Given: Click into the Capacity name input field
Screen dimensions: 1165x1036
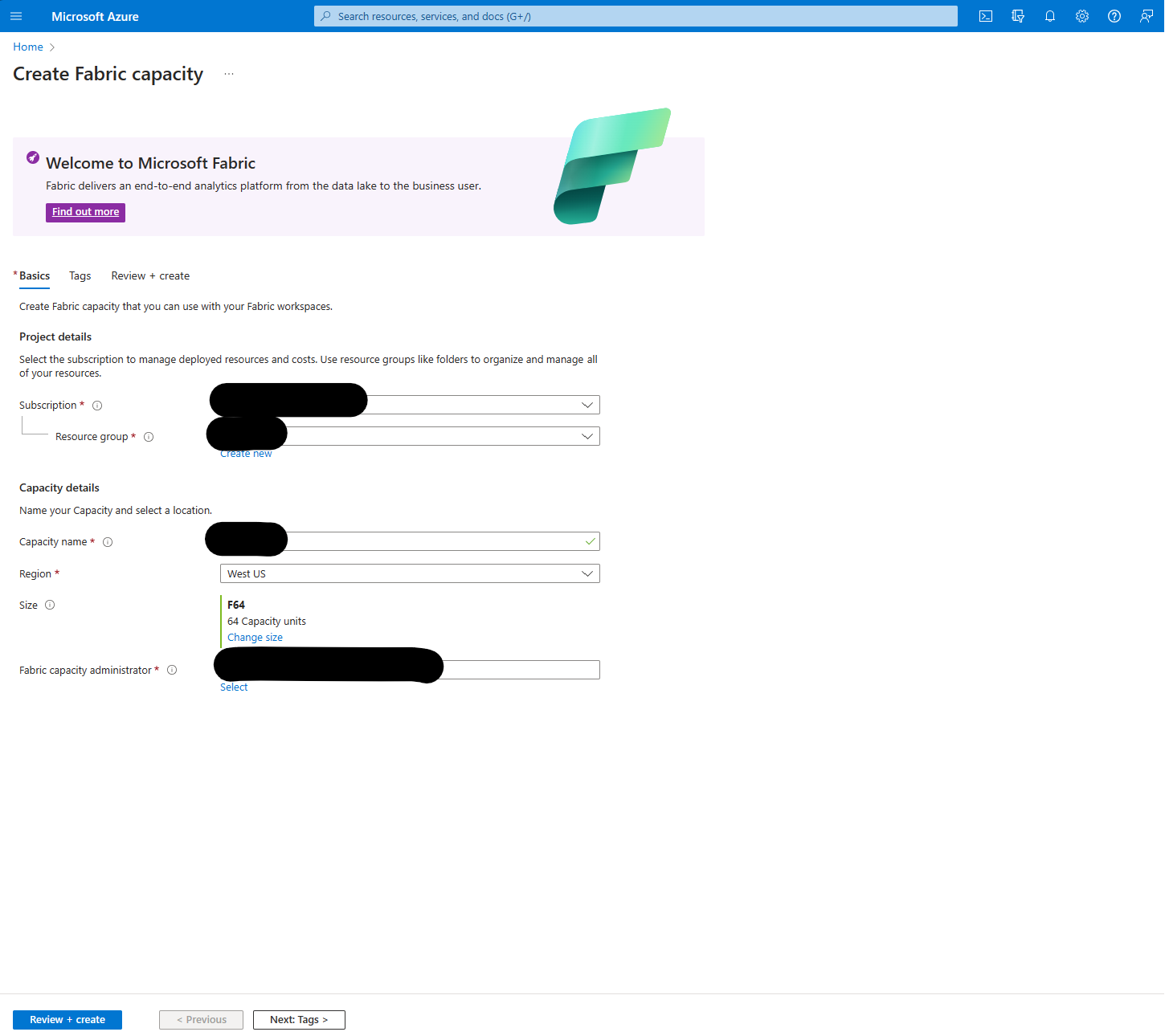Looking at the screenshot, I should point(410,541).
